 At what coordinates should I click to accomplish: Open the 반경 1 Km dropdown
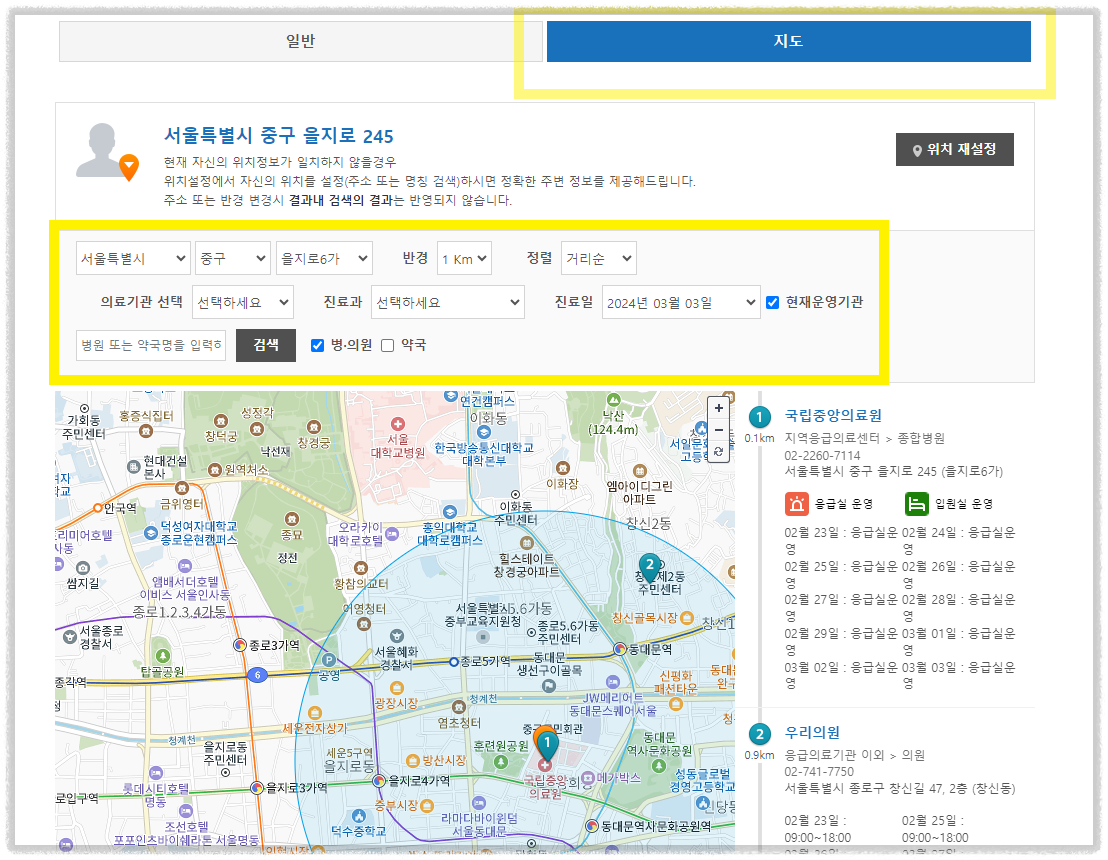464,259
